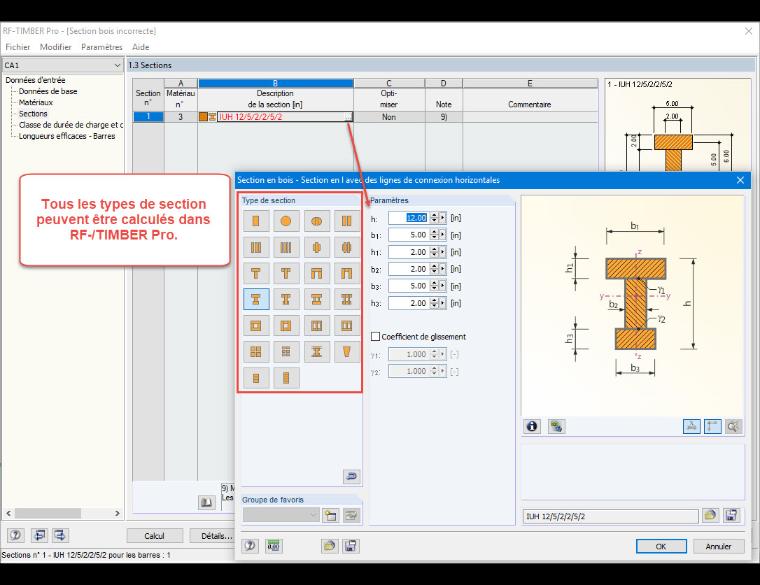The width and height of the screenshot is (760, 585).
Task: Open dropdown arrow of the h3 parameter
Action: click(x=442, y=303)
